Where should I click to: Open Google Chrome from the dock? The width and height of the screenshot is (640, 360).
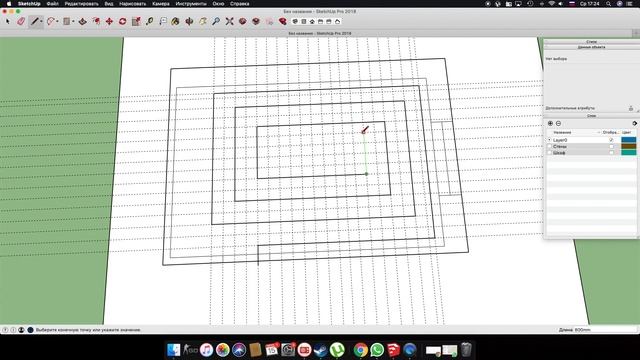[x=360, y=350]
